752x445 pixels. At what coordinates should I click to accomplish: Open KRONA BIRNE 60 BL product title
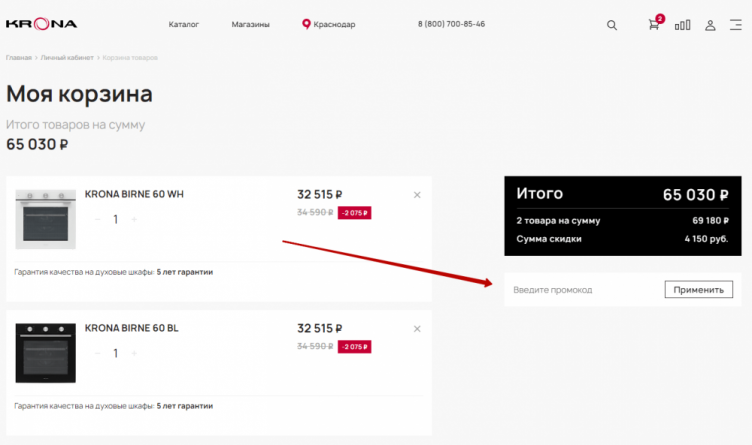(131, 328)
